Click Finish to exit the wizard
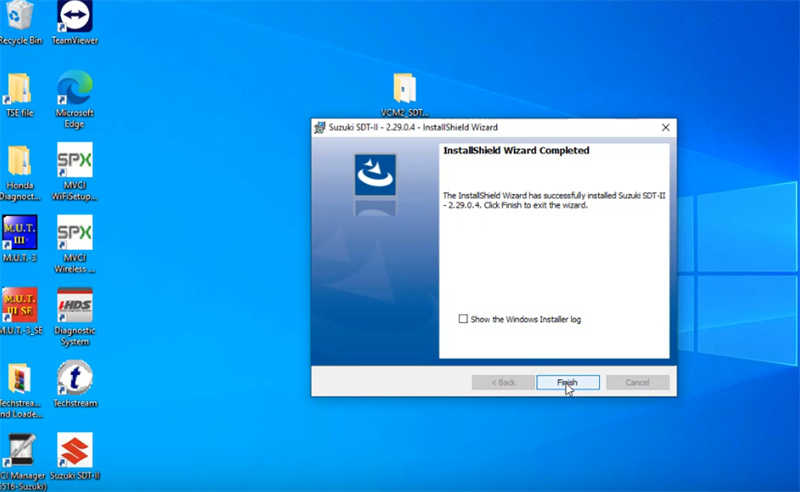The height and width of the screenshot is (492, 800). click(567, 382)
